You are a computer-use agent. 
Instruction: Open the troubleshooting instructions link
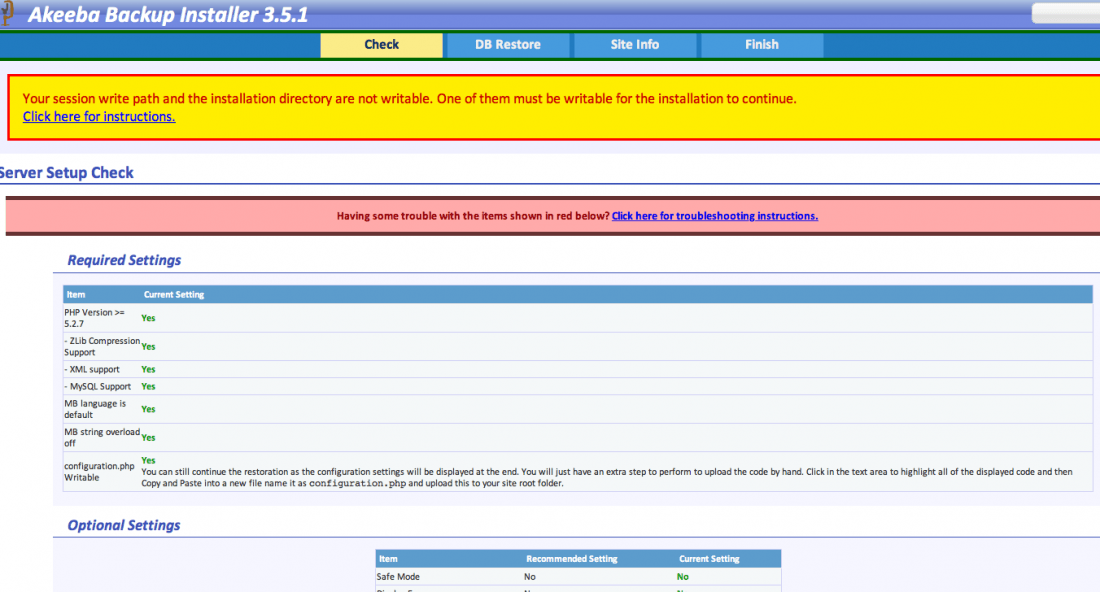pyautogui.click(x=715, y=216)
